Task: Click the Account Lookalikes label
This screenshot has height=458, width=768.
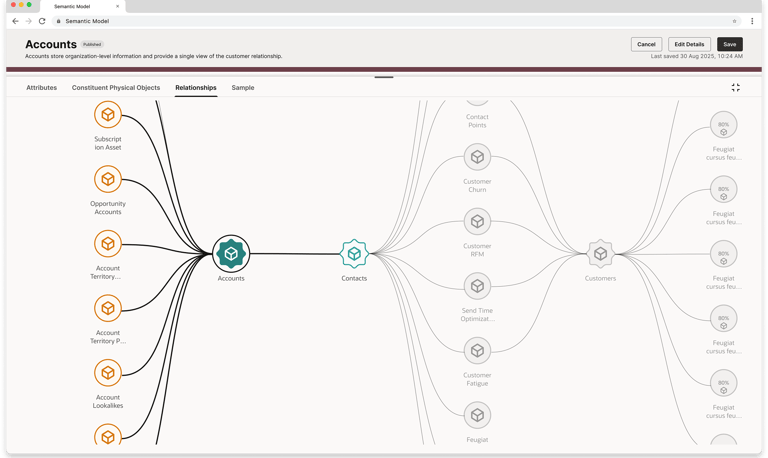Action: pos(108,402)
